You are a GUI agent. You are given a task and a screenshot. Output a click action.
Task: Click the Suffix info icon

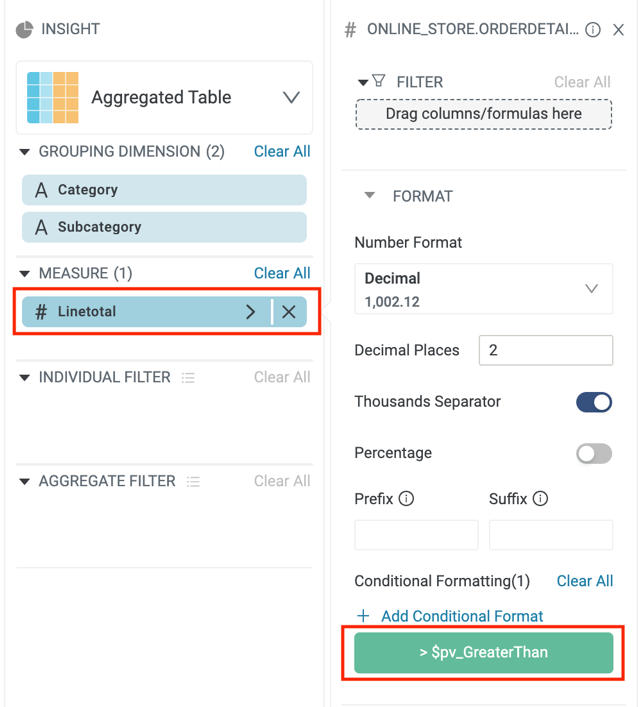click(x=541, y=498)
